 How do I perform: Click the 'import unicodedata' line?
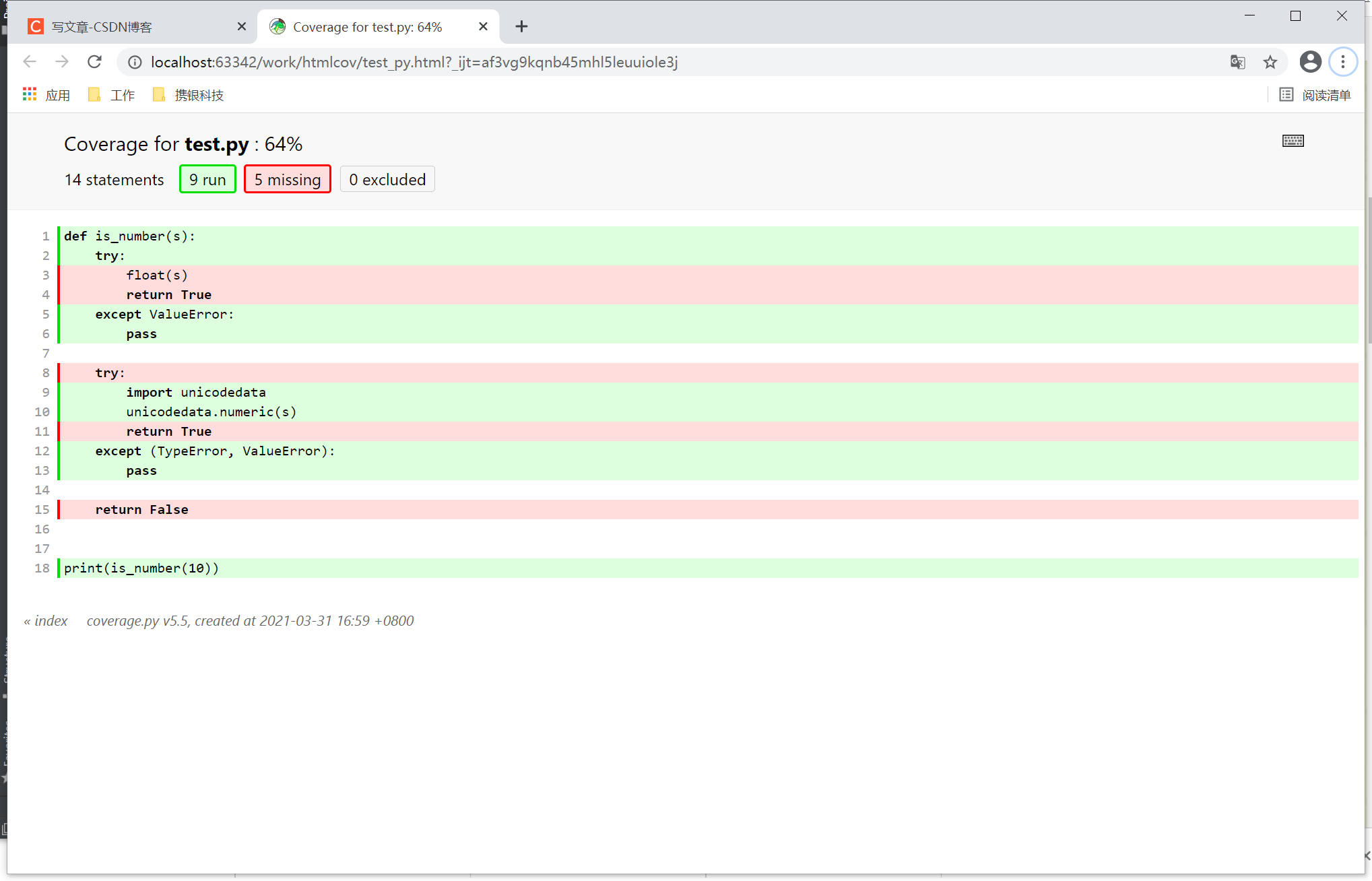point(708,392)
